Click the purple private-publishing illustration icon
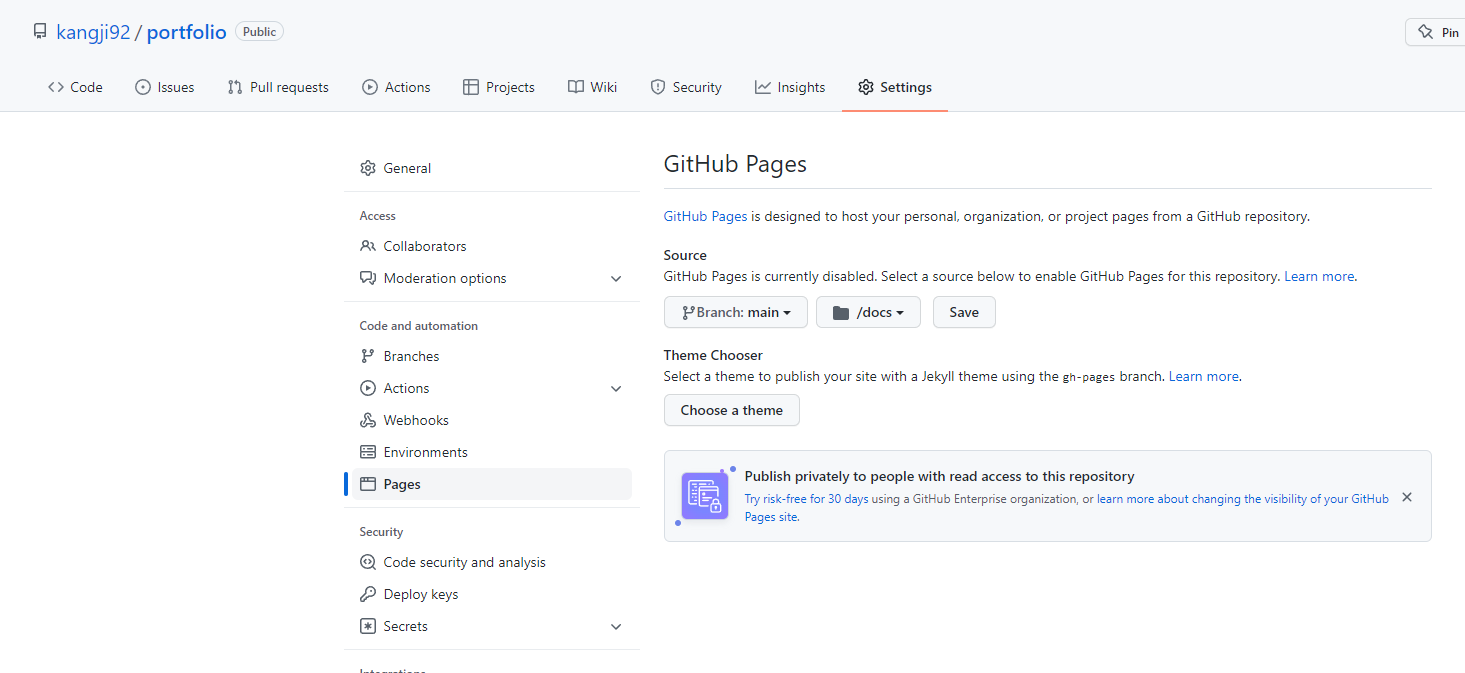The width and height of the screenshot is (1465, 673). [x=705, y=496]
